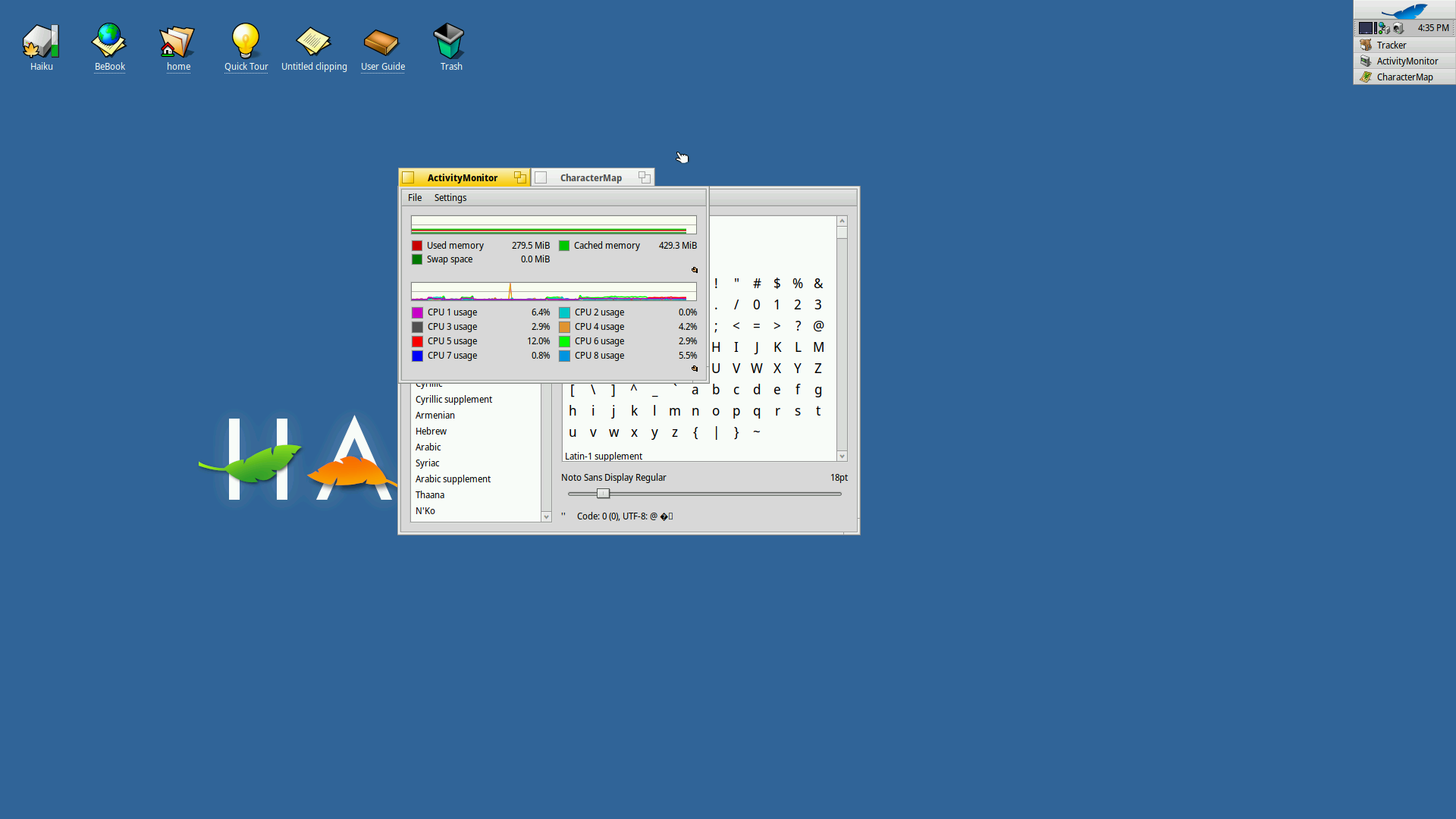Click block list scrollbar down arrow
The image size is (1456, 819).
click(546, 517)
